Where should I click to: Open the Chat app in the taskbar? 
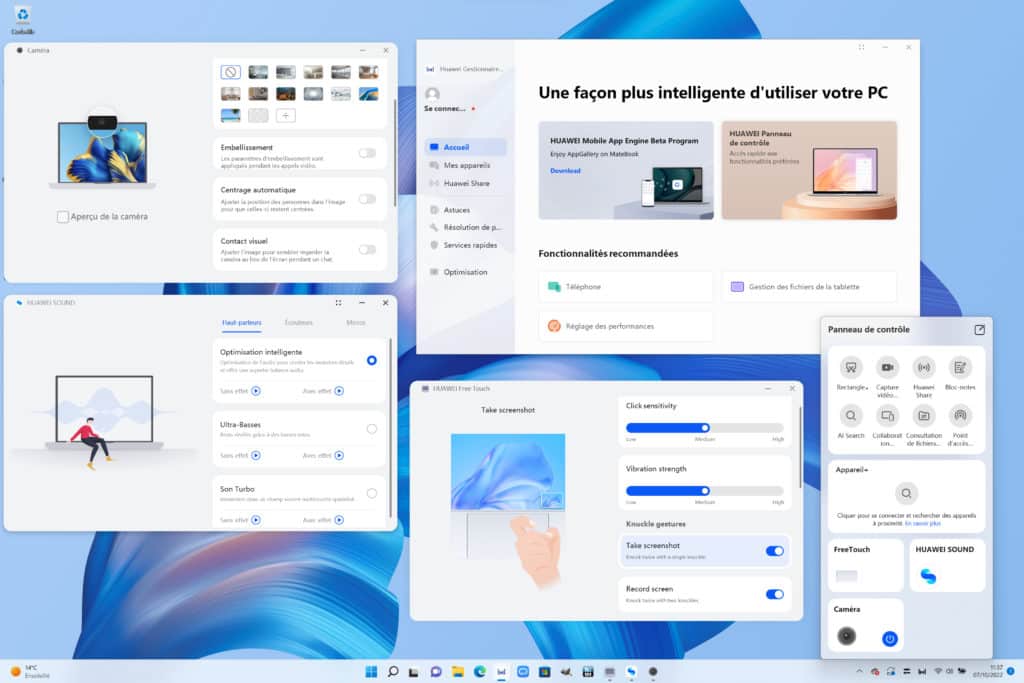(436, 671)
